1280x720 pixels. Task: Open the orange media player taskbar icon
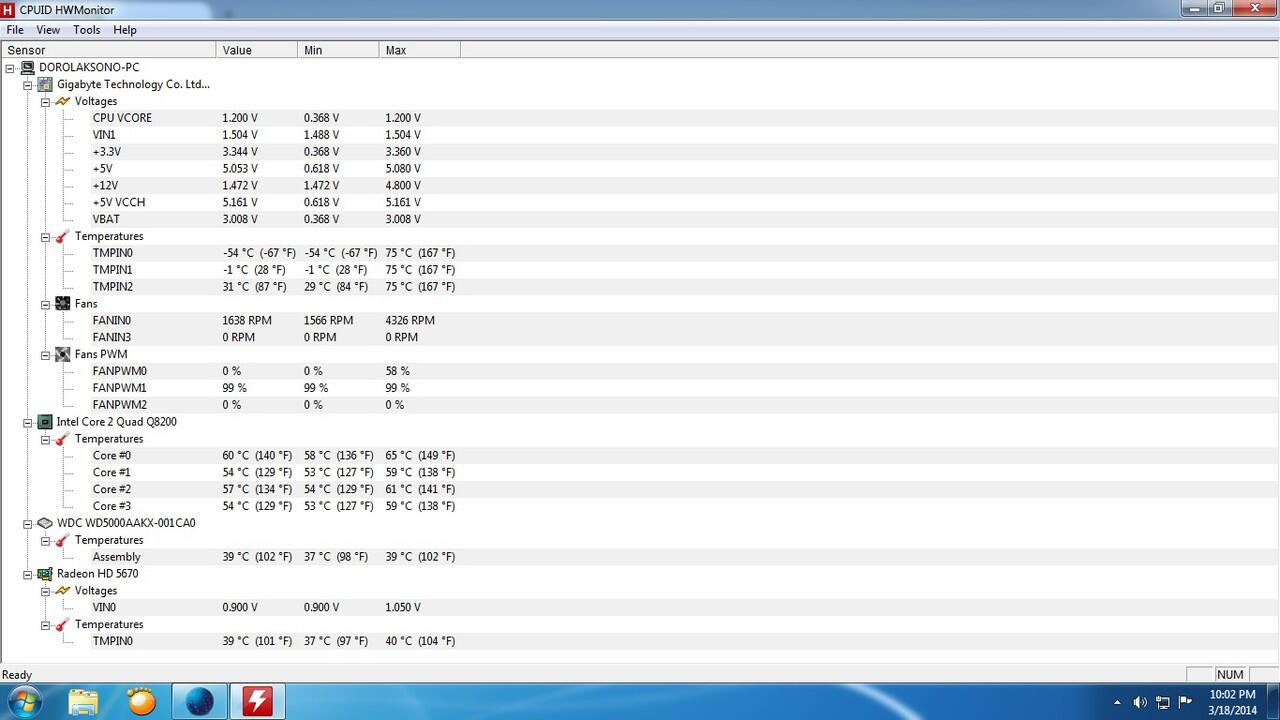tap(142, 701)
